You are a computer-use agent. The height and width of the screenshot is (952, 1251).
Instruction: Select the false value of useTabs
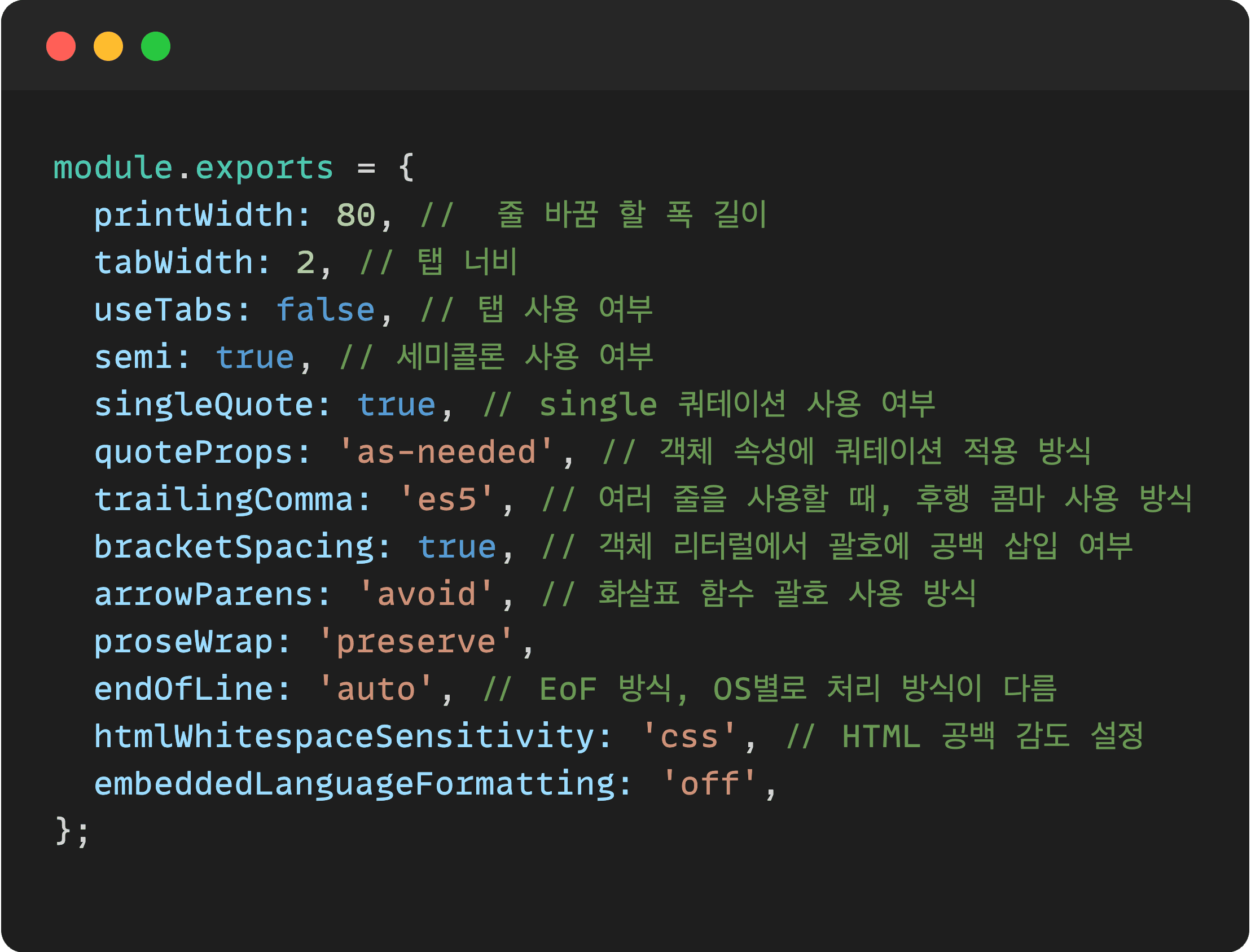[326, 310]
